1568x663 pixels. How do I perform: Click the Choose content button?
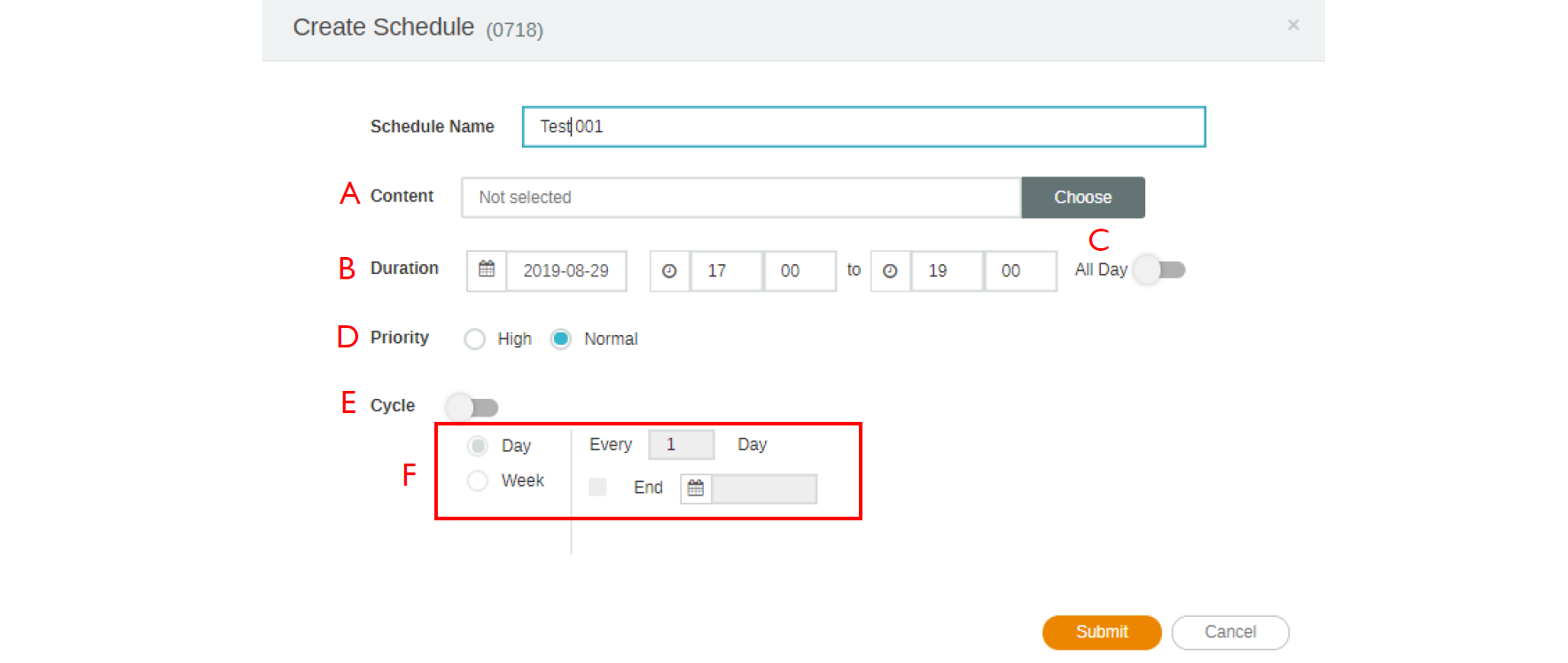tap(1082, 198)
